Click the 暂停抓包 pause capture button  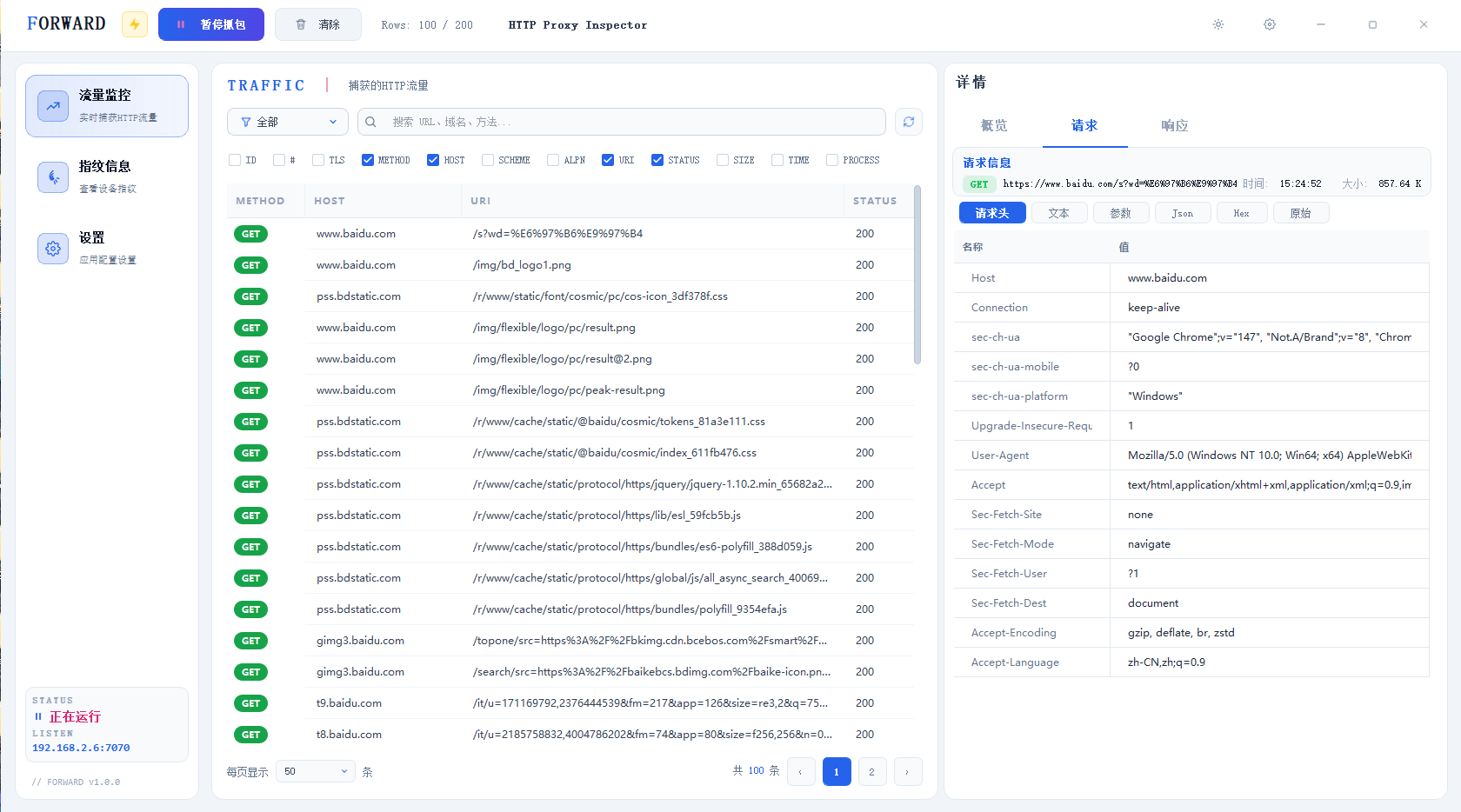(211, 24)
